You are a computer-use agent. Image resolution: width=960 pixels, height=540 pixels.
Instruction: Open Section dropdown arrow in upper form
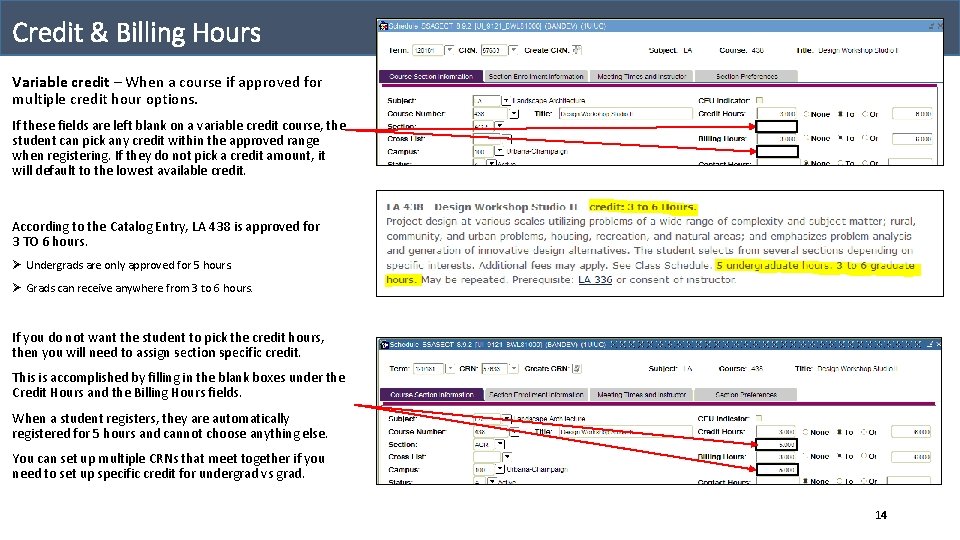click(499, 126)
